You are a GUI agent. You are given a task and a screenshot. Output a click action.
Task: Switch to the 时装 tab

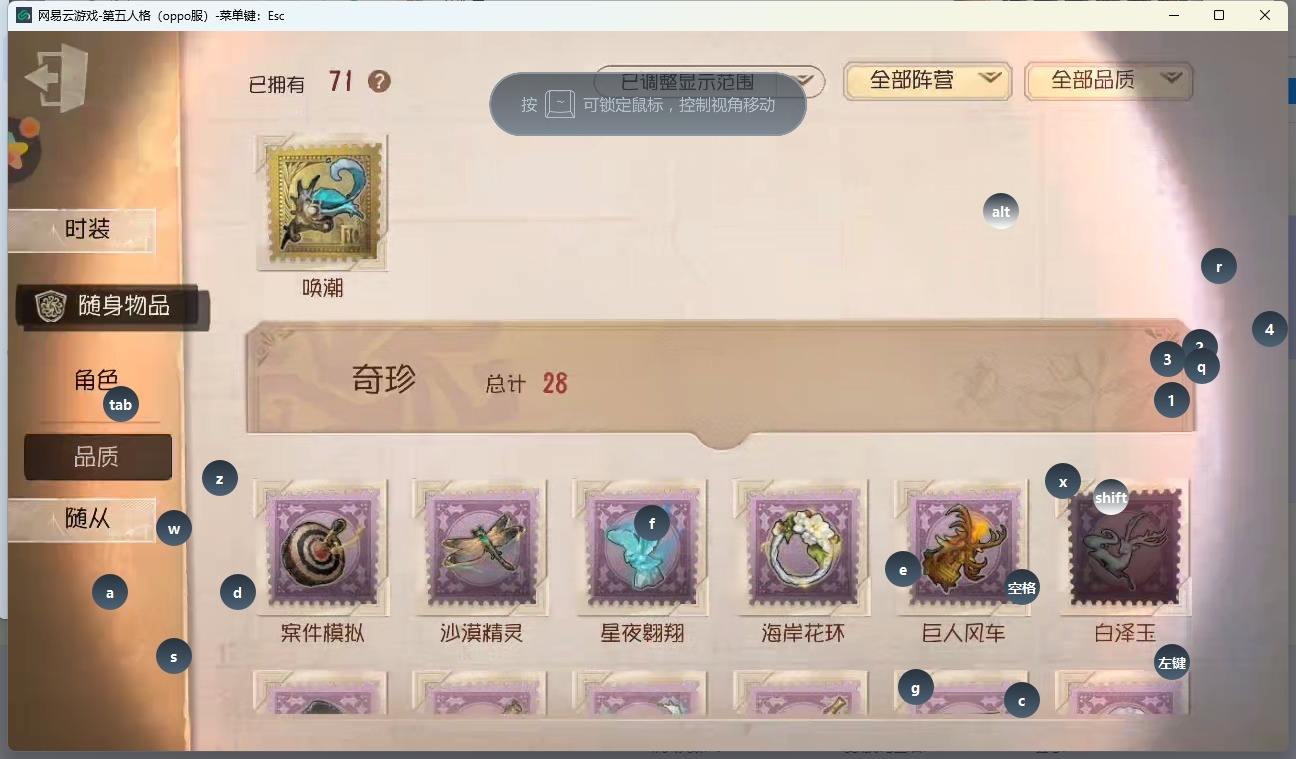click(82, 230)
